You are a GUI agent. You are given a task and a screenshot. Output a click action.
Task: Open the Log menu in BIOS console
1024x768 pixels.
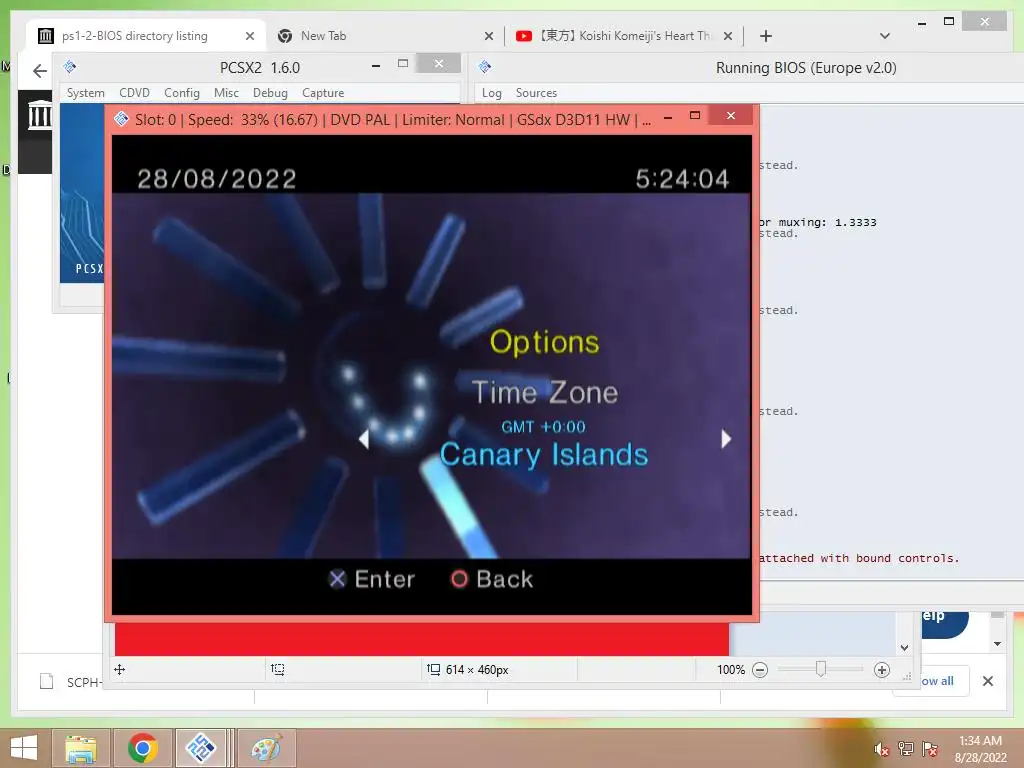coord(492,93)
